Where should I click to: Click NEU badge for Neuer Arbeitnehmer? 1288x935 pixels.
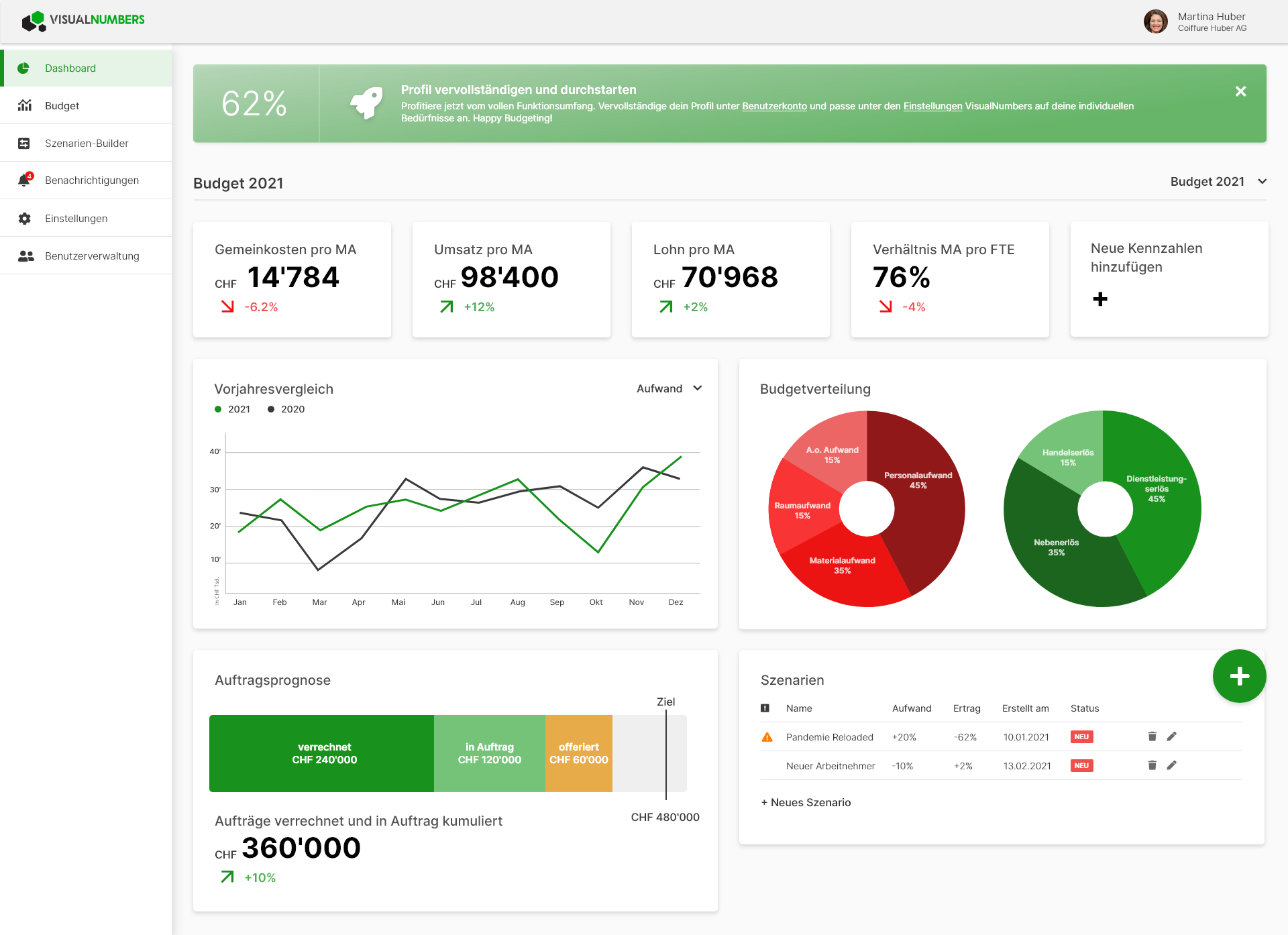tap(1081, 765)
